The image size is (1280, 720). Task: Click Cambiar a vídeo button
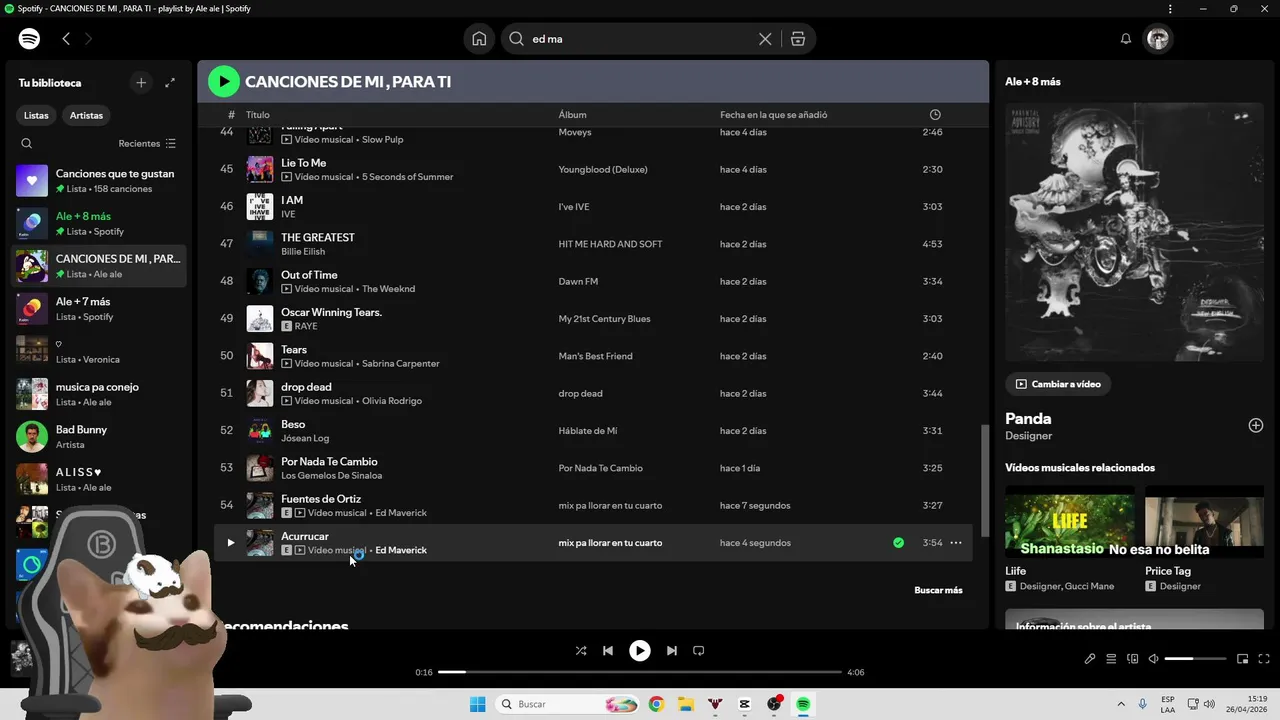1058,384
